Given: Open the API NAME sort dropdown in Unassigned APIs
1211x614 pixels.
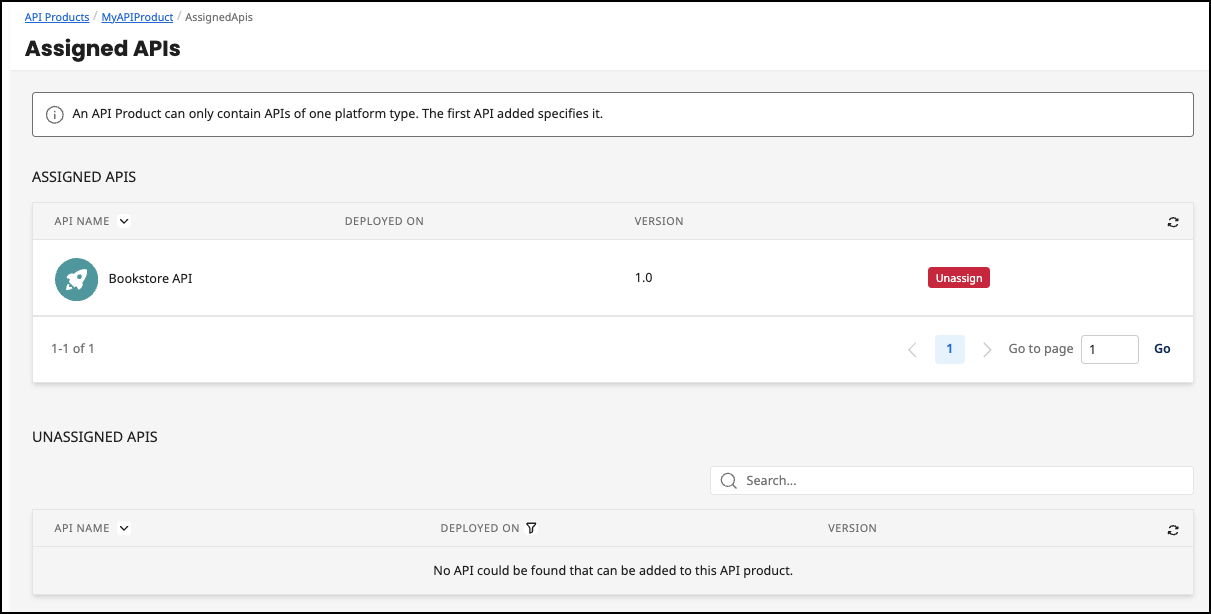Looking at the screenshot, I should coord(122,527).
